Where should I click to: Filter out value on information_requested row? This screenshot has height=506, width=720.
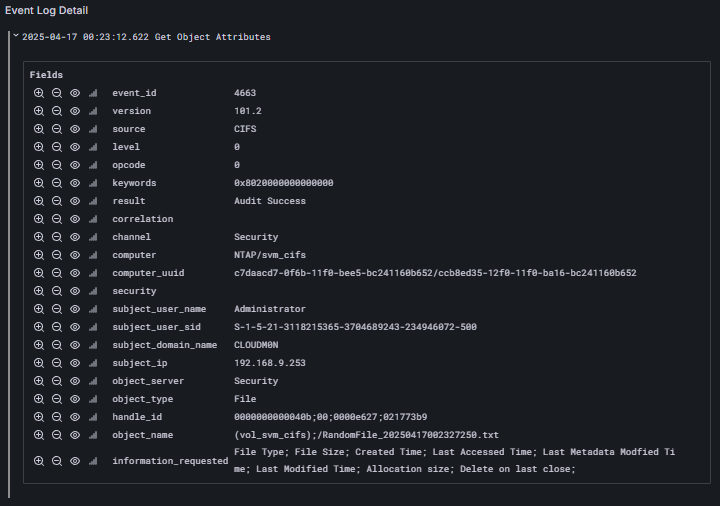[57, 461]
